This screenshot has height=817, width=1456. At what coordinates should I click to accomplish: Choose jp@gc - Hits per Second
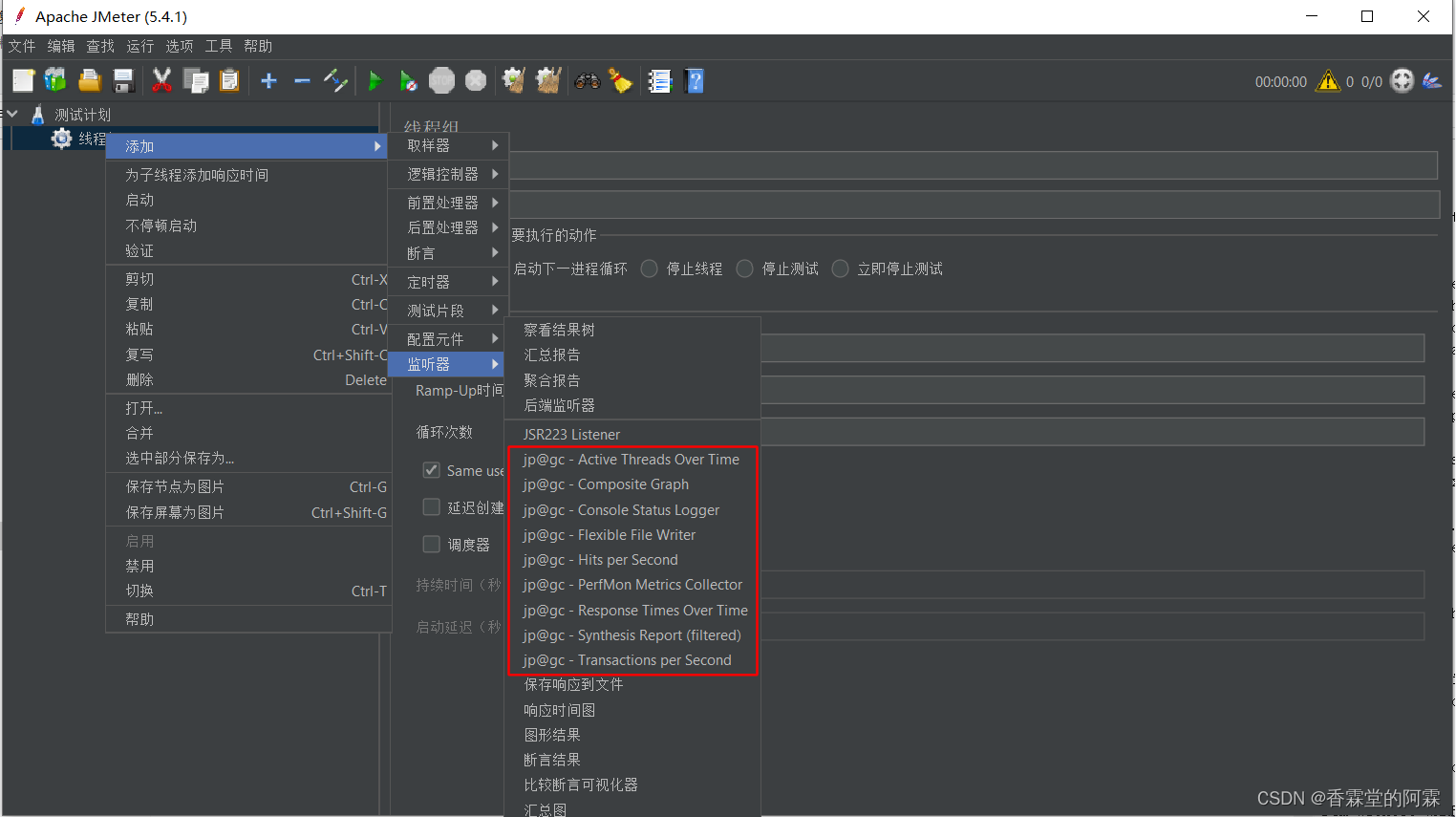(x=632, y=560)
